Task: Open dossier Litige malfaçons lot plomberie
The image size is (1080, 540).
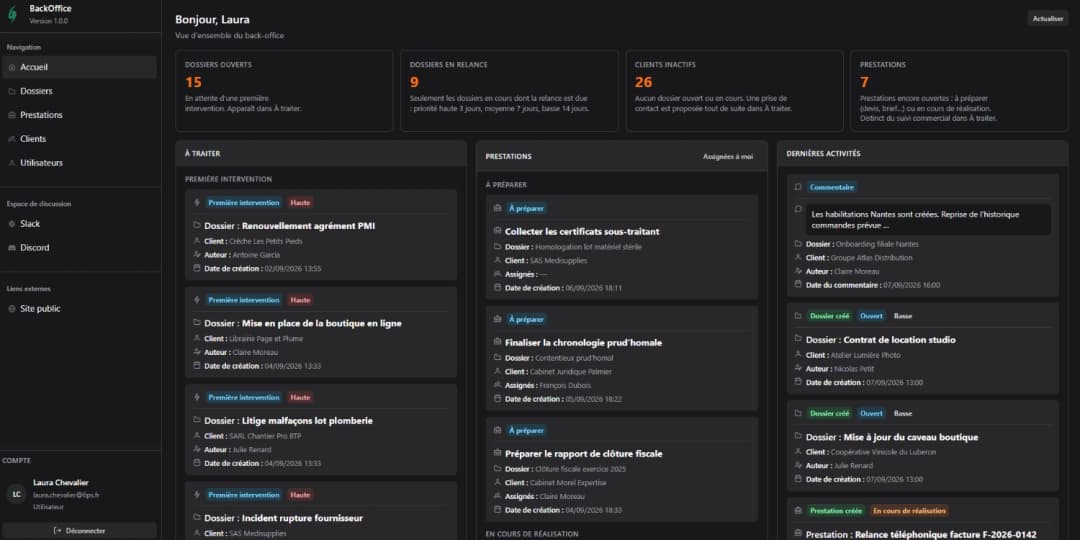Action: pos(321,430)
